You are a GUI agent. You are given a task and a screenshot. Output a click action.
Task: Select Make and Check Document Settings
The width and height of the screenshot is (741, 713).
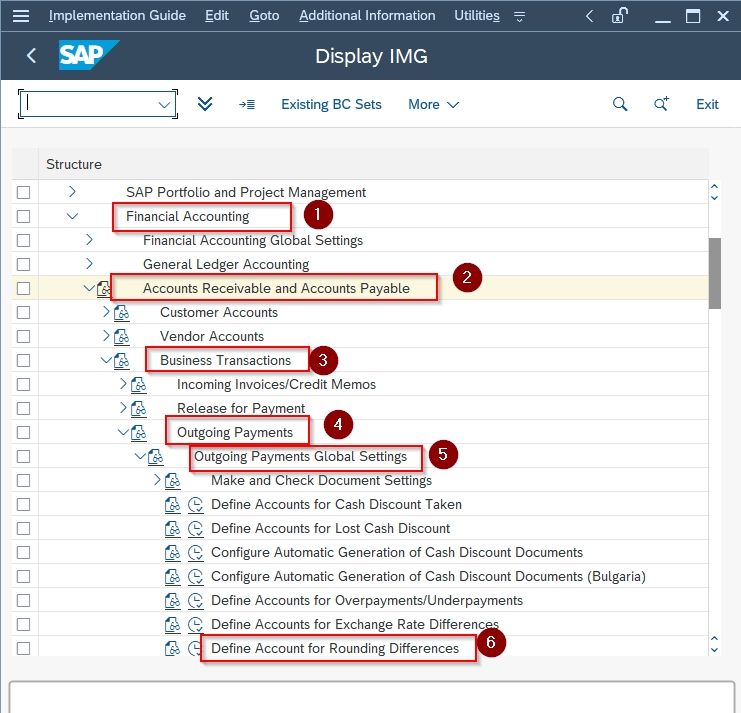click(321, 481)
